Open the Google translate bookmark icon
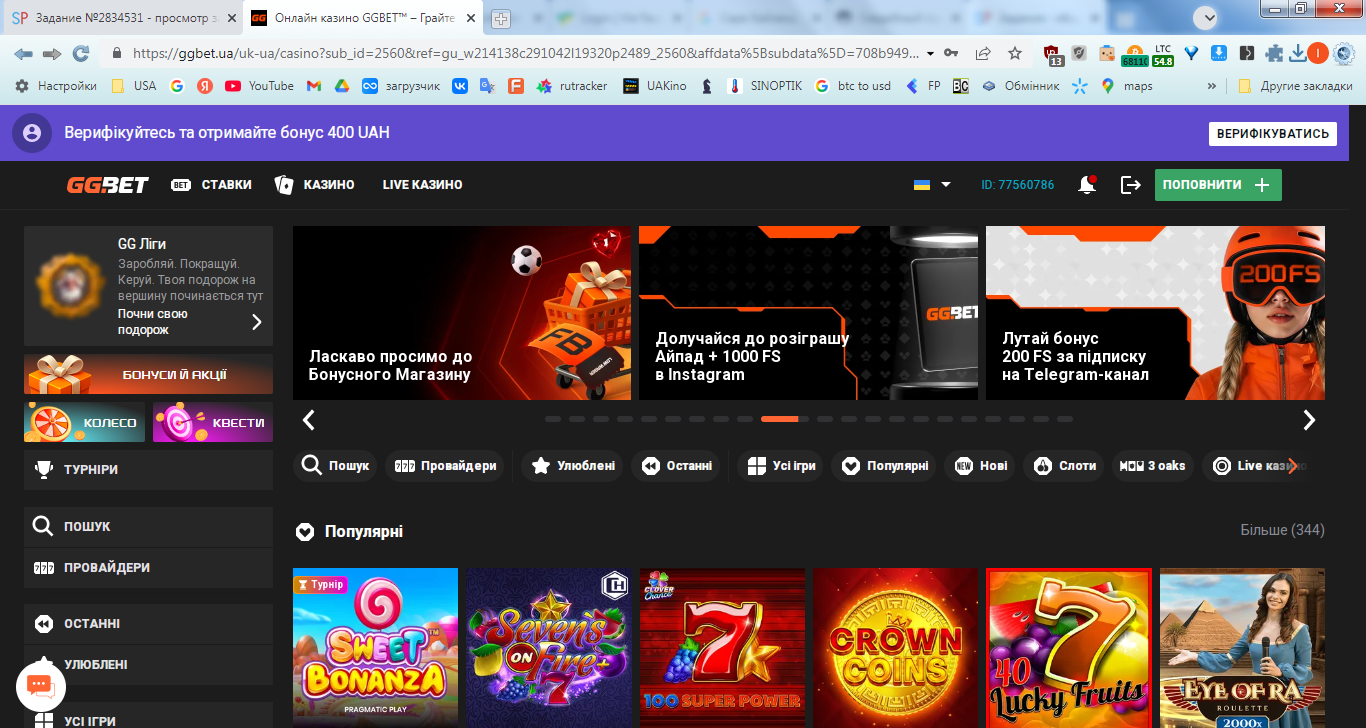This screenshot has width=1366, height=728. coord(488,86)
